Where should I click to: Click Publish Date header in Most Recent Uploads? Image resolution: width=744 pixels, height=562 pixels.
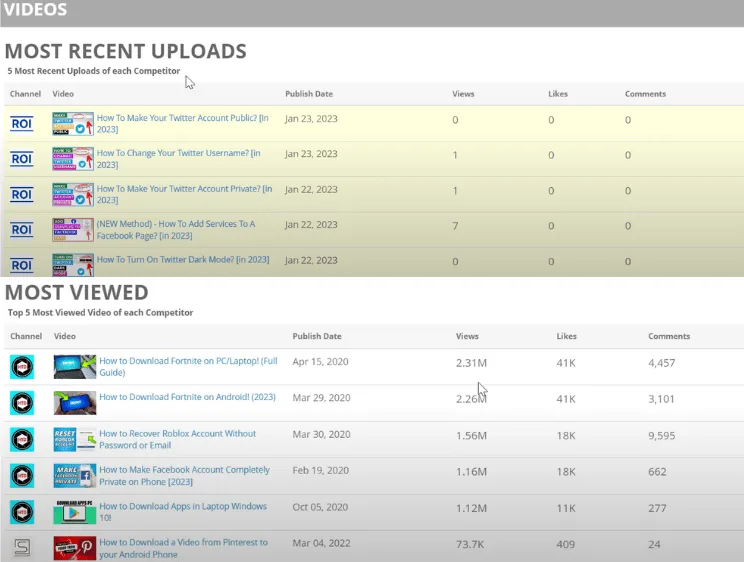(x=309, y=94)
